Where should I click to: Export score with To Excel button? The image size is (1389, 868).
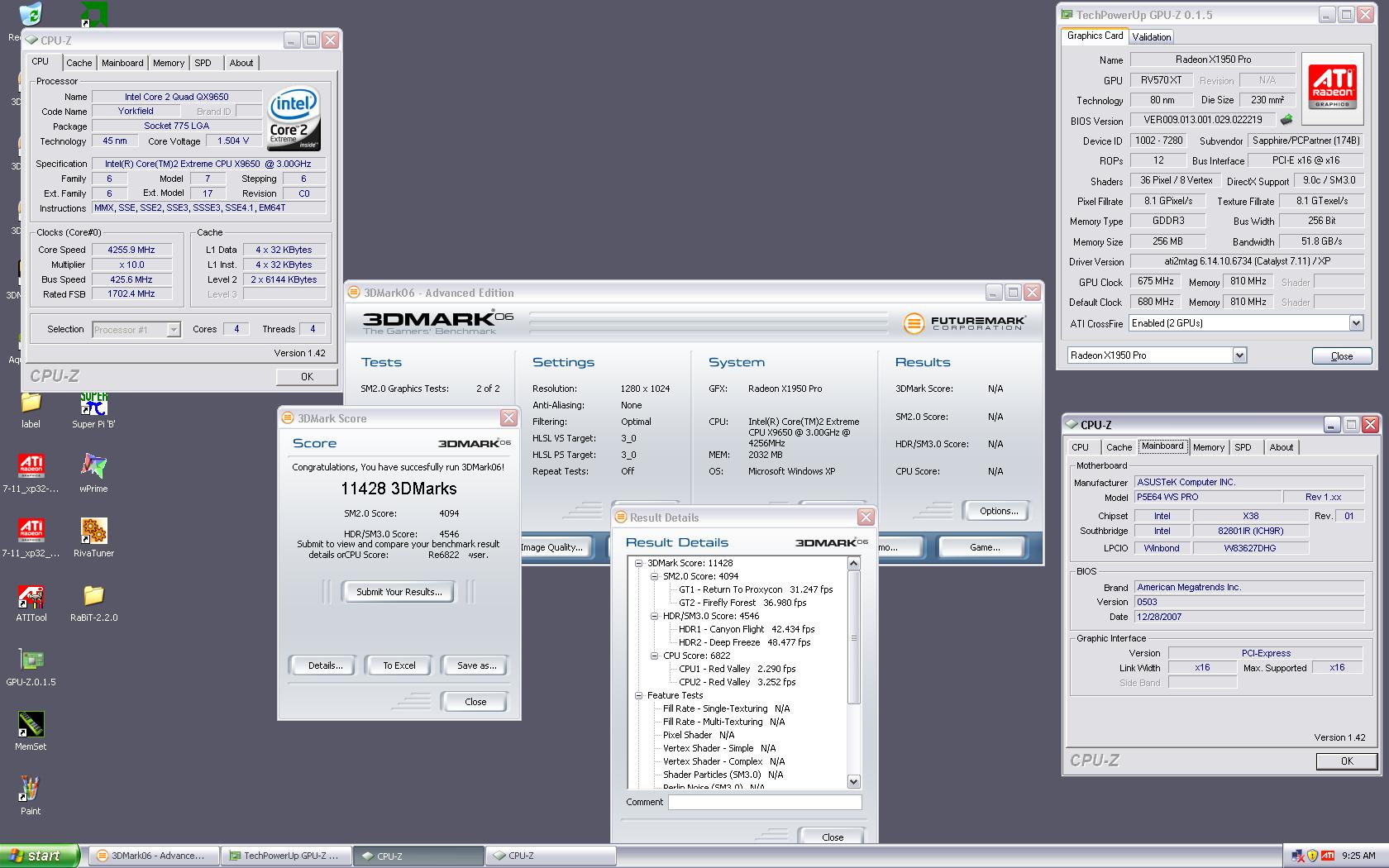click(399, 665)
